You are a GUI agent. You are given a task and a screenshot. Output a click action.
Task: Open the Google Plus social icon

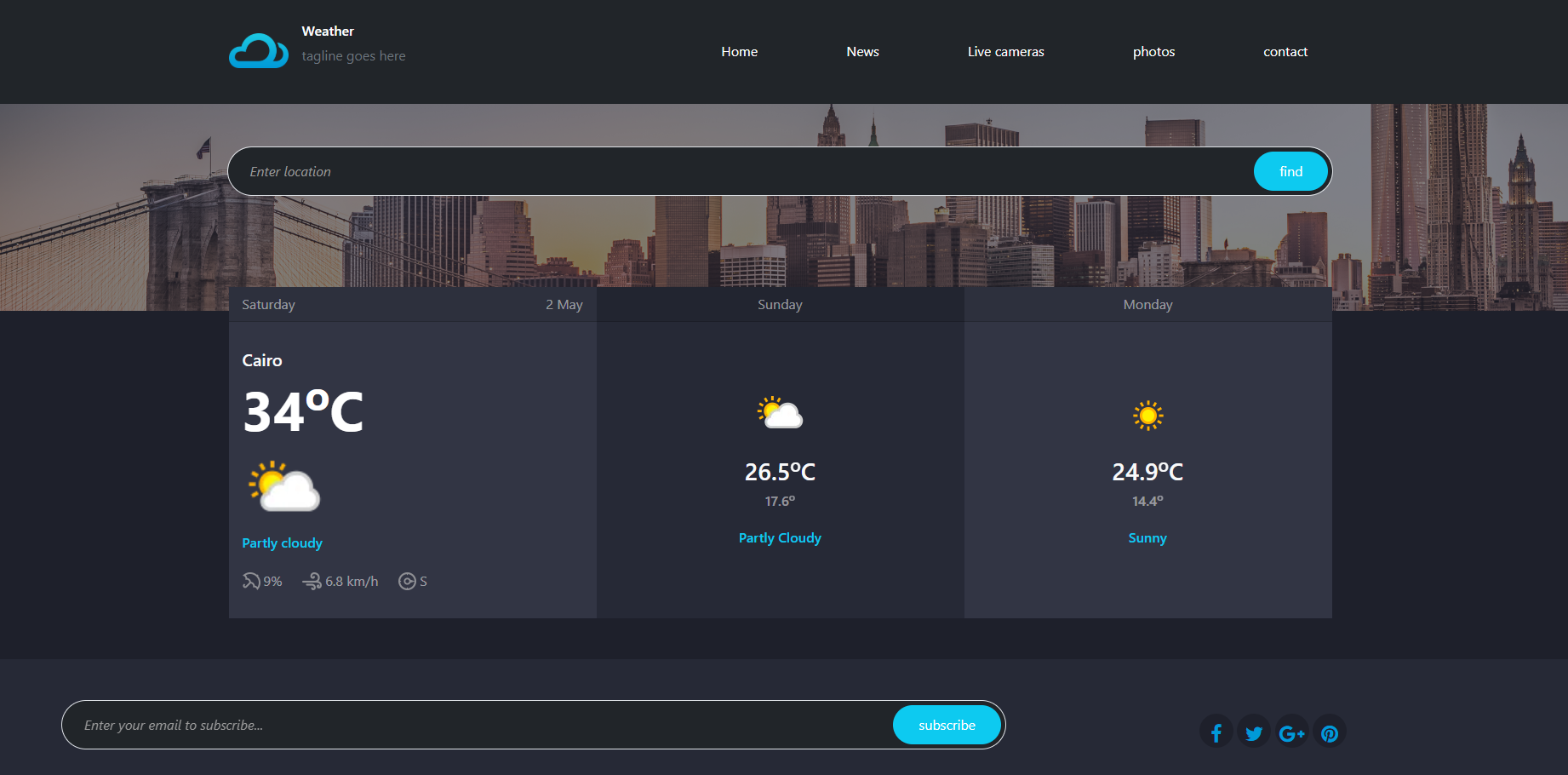coord(1291,732)
